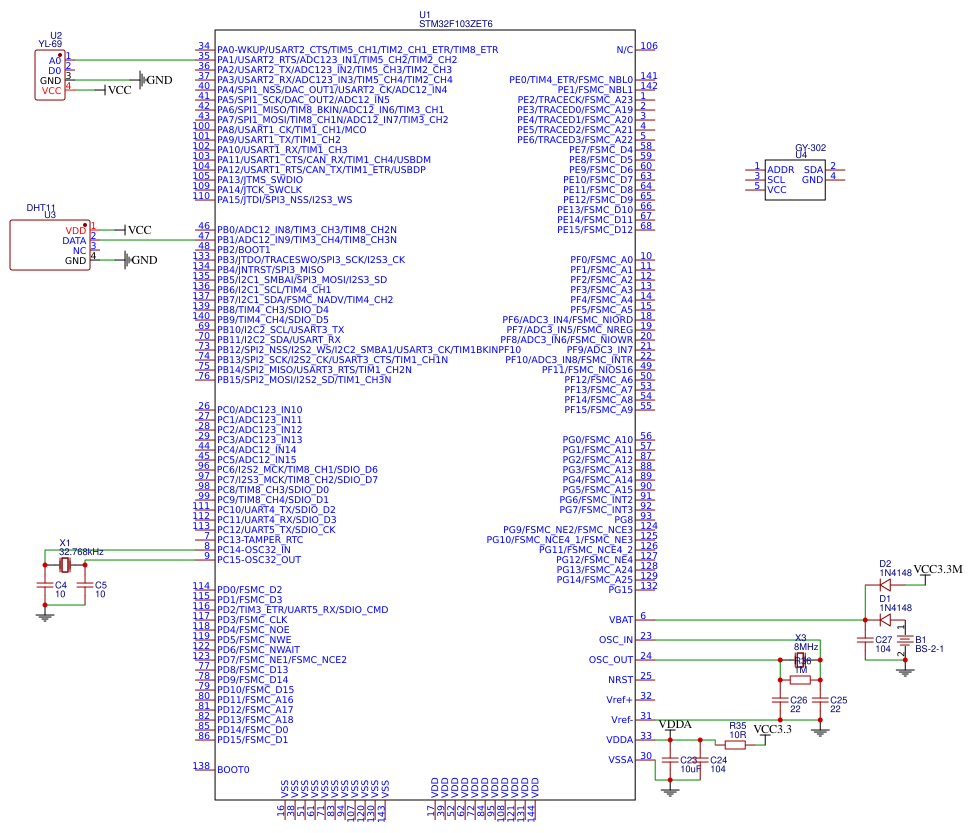Image resolution: width=975 pixels, height=833 pixels.
Task: Select the GND symbol beside DHT11 module
Action: (127, 260)
